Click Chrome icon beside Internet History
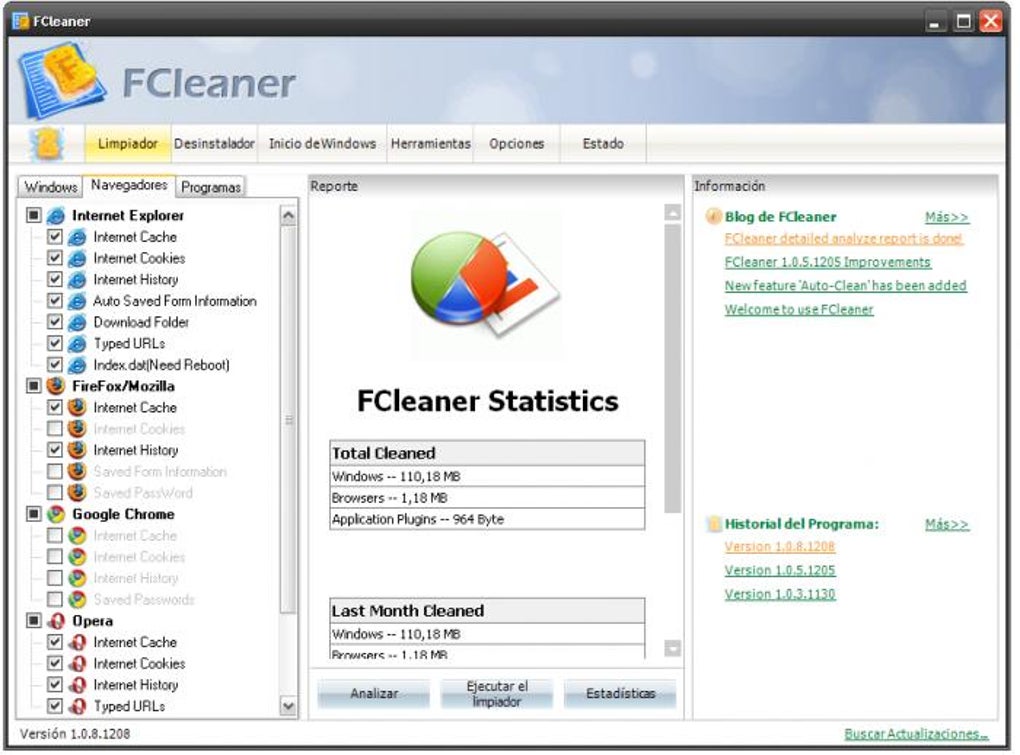This screenshot has width=1020, height=755. point(77,578)
